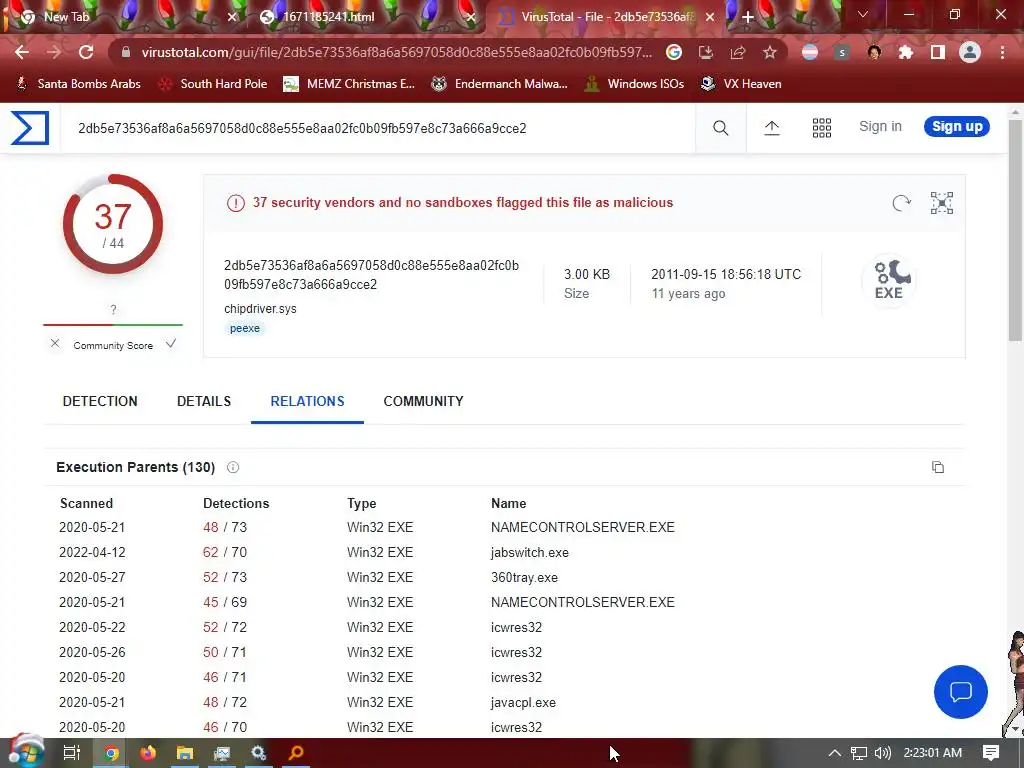
Task: Downvote with the Community Score X icon
Action: click(55, 344)
